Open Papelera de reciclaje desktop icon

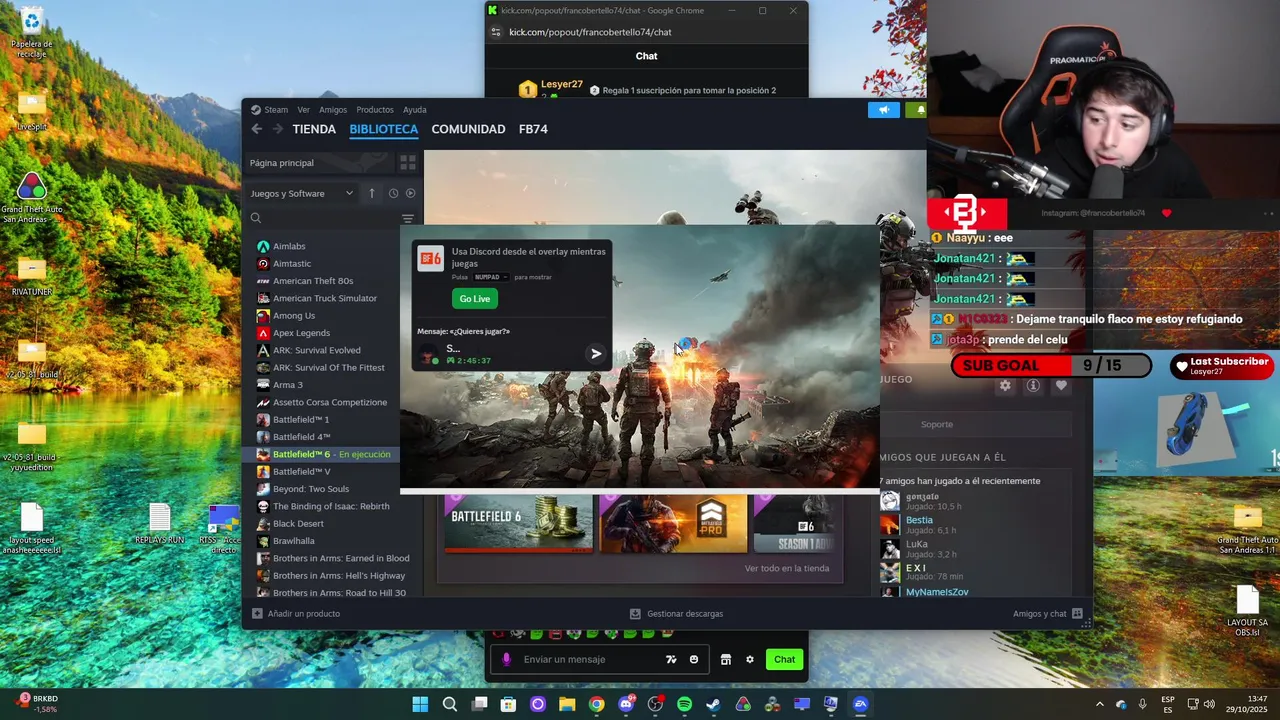point(32,33)
